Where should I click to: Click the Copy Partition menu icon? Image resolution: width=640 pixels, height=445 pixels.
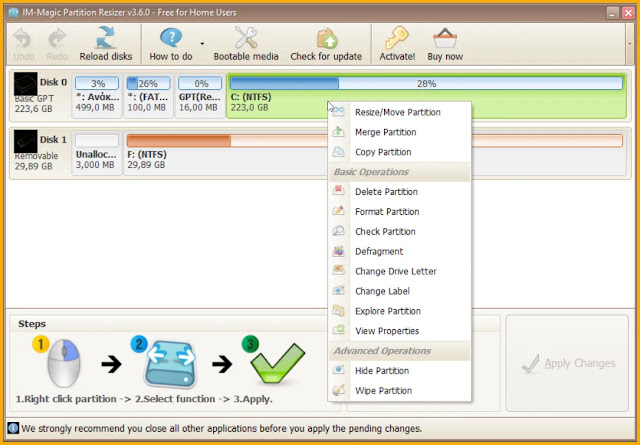[x=338, y=151]
